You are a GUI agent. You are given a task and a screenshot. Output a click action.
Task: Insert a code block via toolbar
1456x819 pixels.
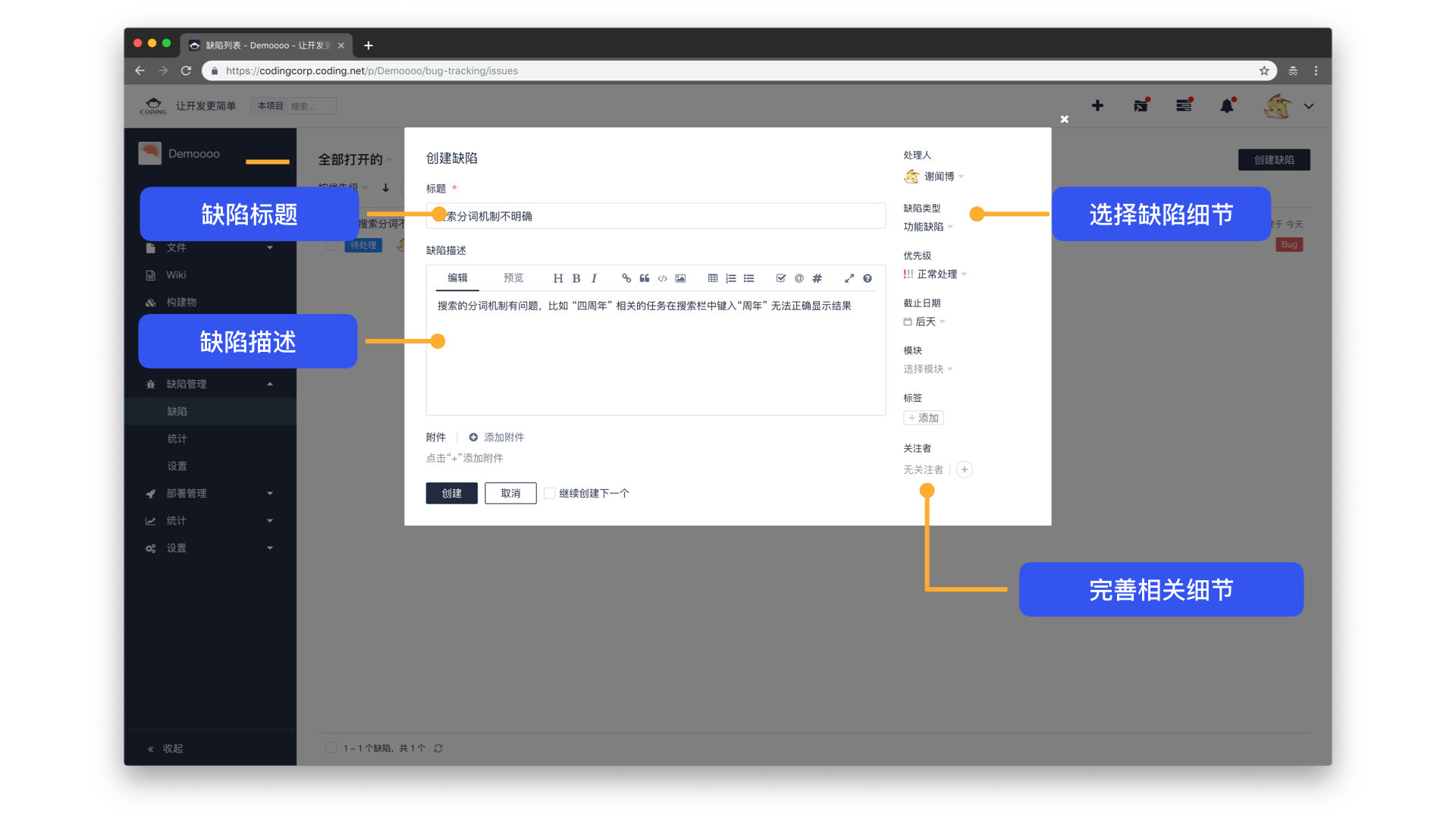point(662,278)
